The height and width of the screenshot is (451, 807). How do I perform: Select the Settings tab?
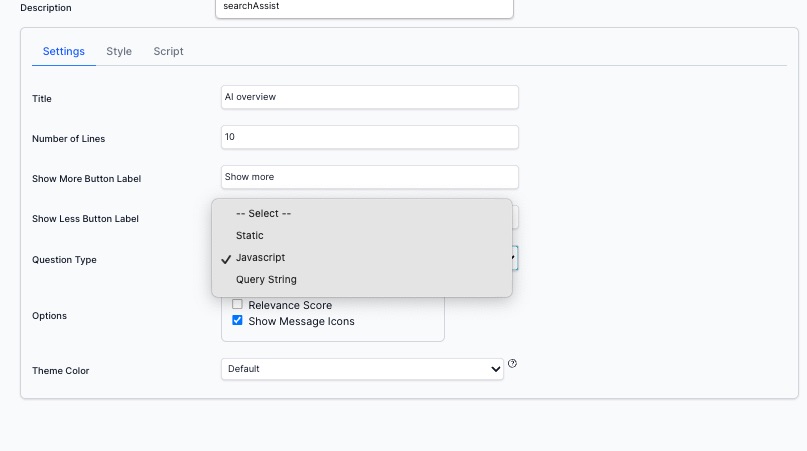pos(63,51)
